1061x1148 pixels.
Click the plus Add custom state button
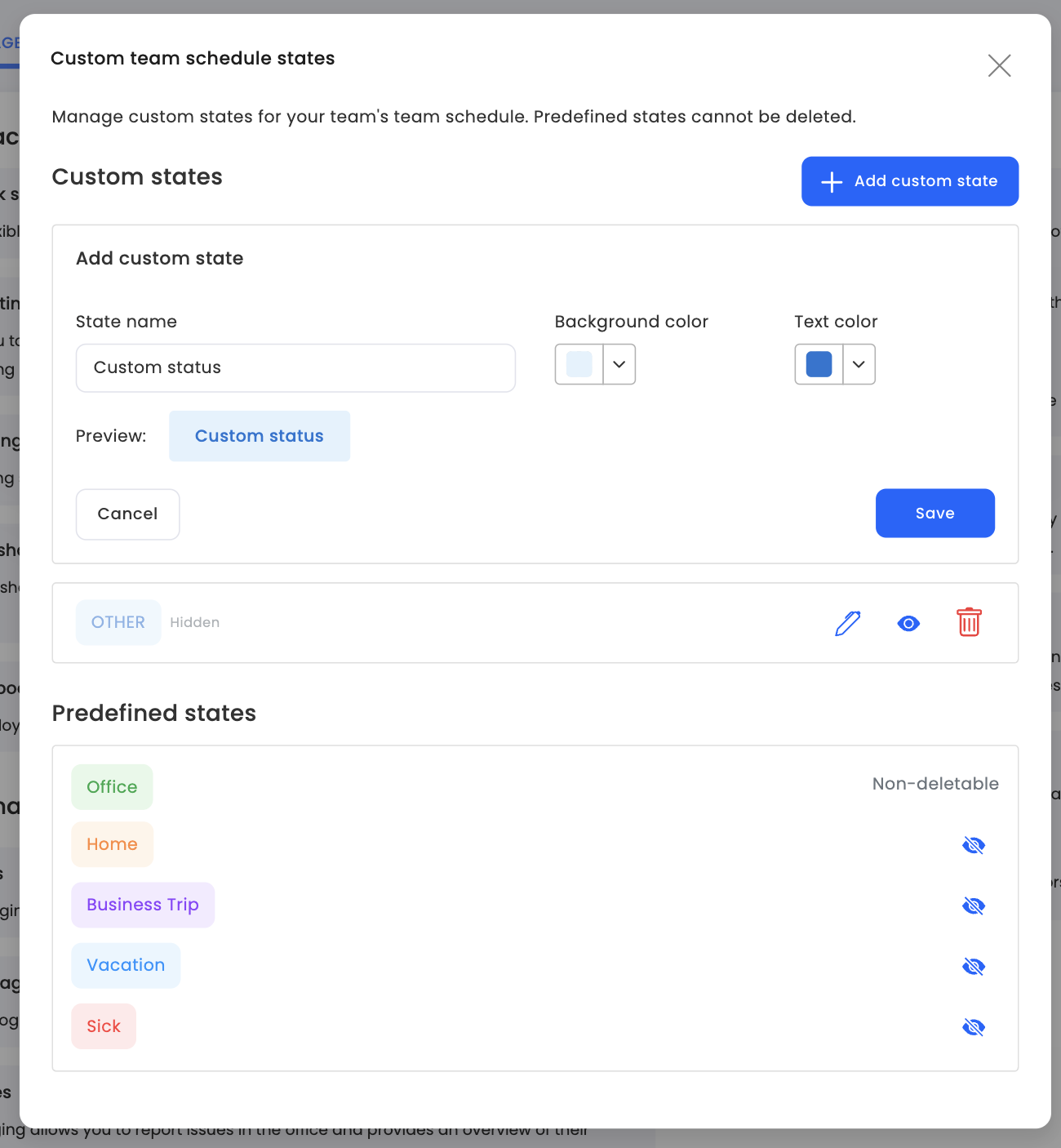[909, 181]
